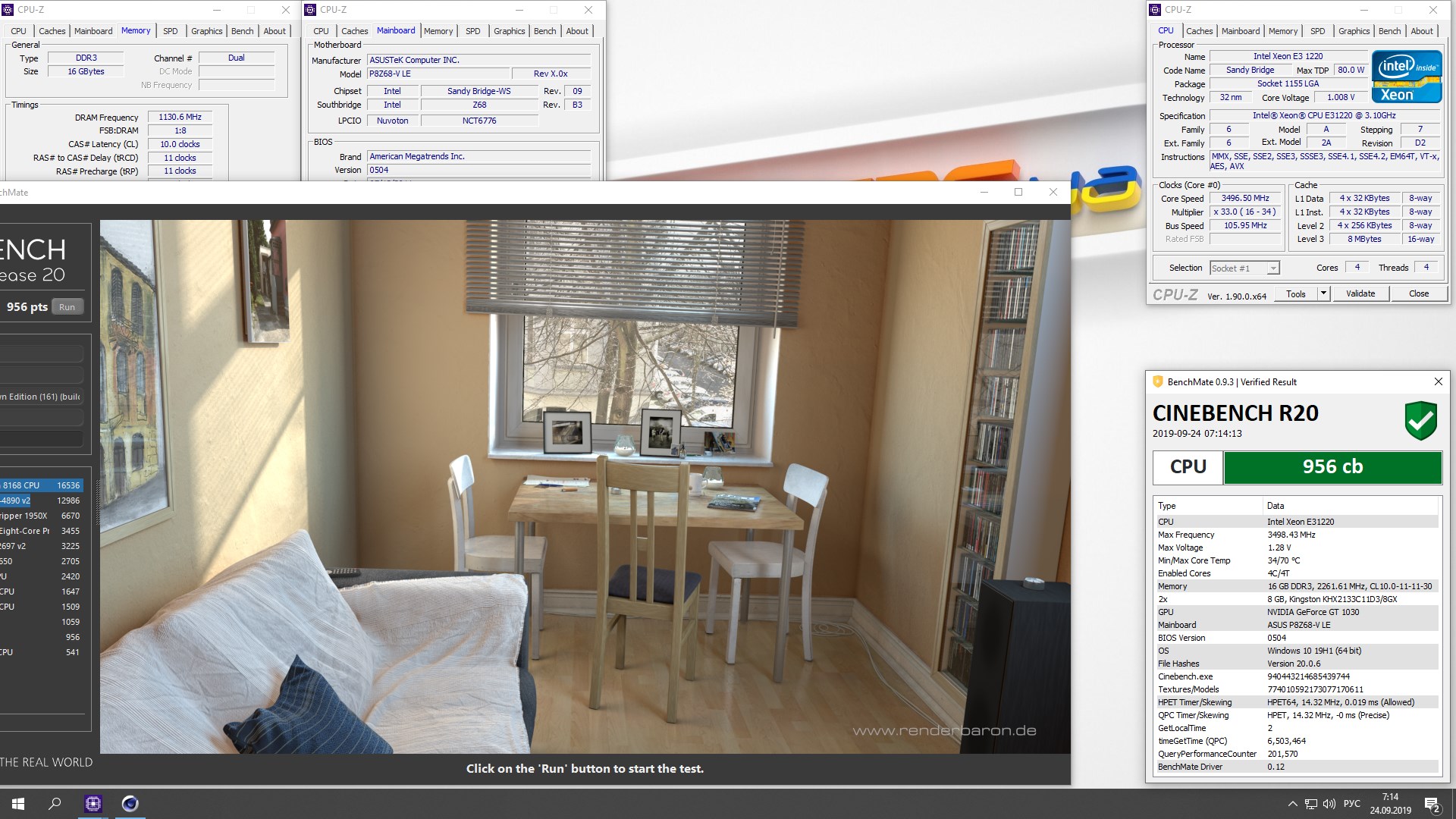Click the BIOS version field 0504

coord(479,170)
